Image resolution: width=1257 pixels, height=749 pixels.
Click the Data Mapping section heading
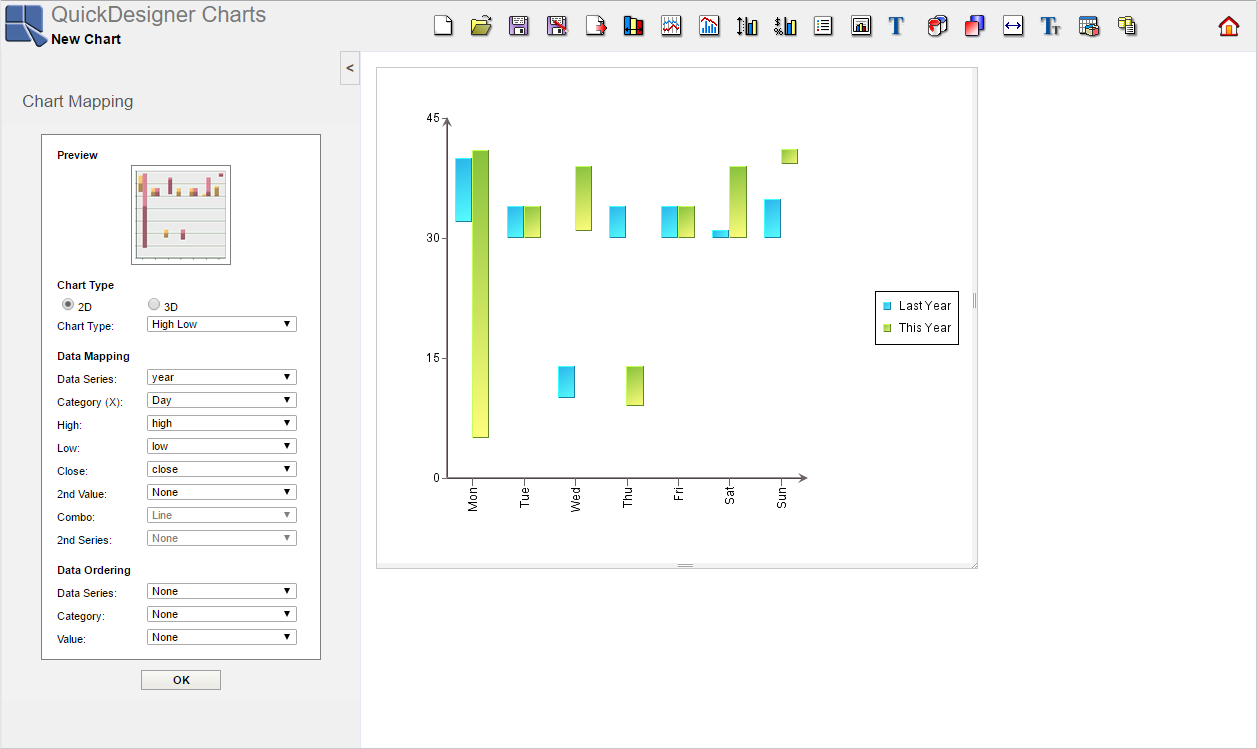point(93,356)
